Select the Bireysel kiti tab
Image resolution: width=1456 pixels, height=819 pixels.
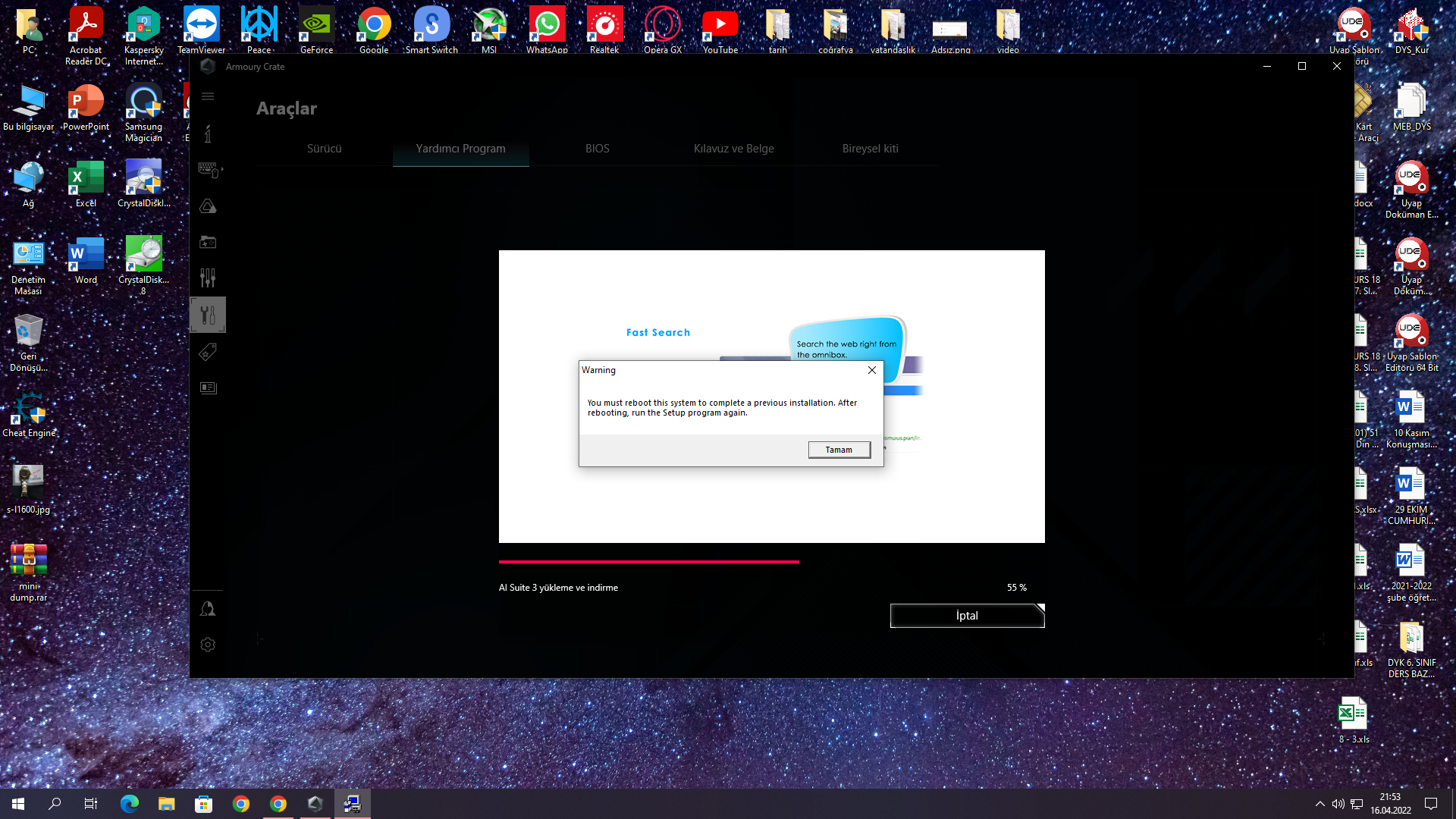(870, 149)
